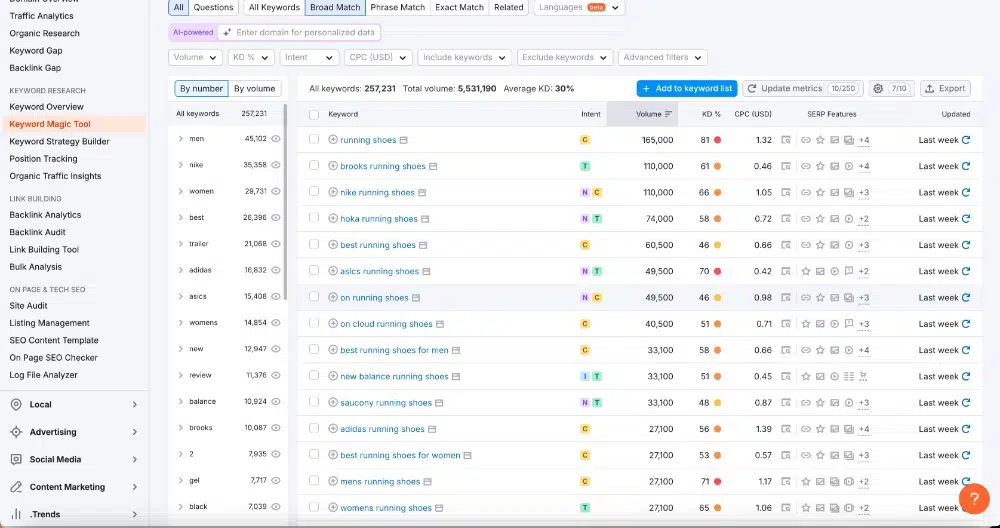Add saucony running shoes via plus icon

pyautogui.click(x=333, y=402)
